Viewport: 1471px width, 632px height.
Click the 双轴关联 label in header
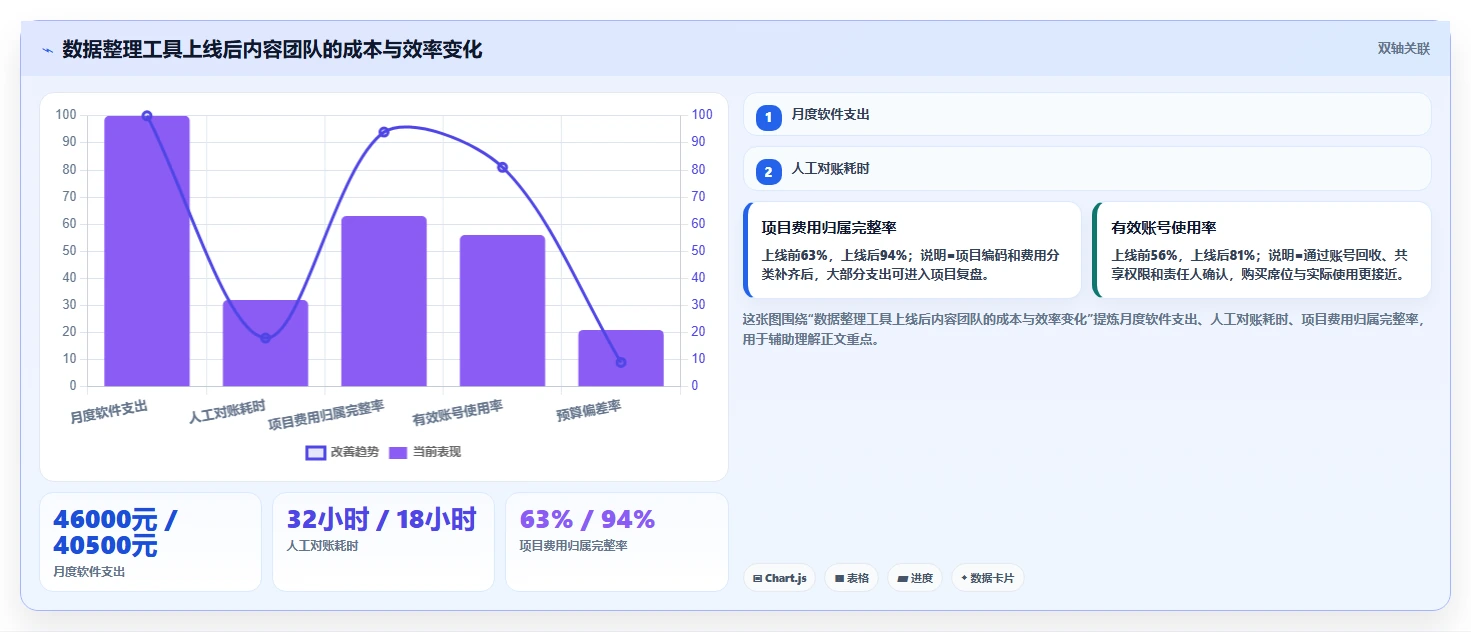coord(1403,48)
